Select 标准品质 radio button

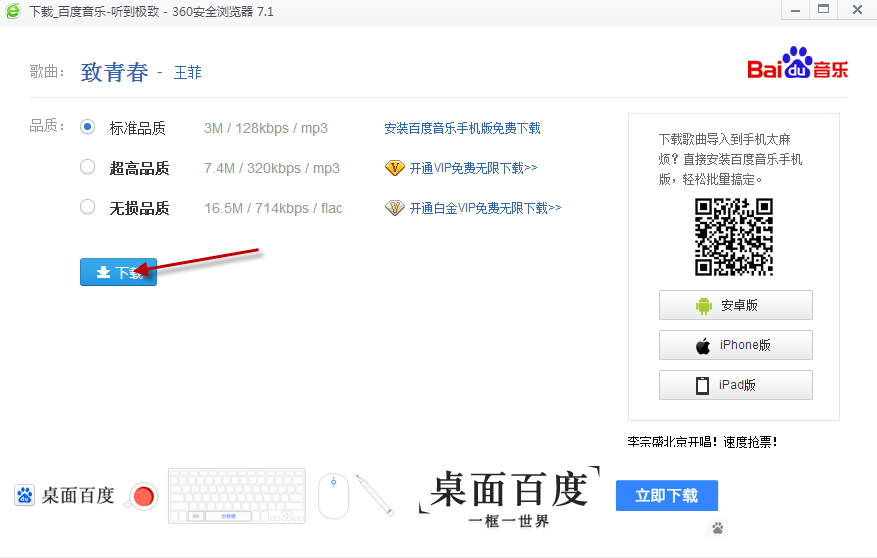pyautogui.click(x=88, y=127)
